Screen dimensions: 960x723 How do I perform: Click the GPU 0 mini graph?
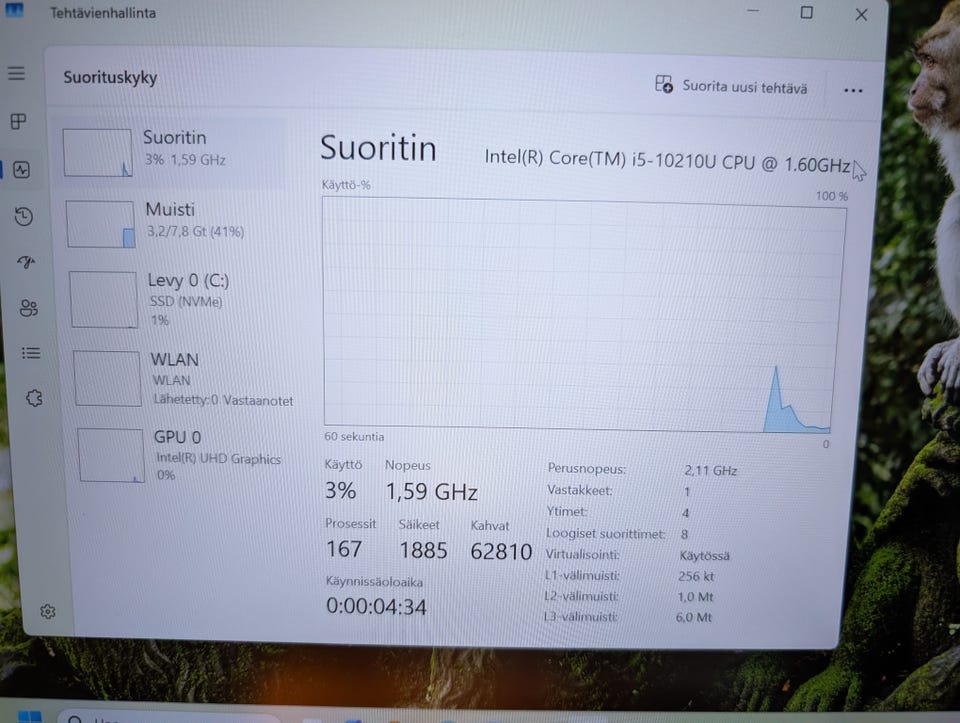[x=111, y=455]
